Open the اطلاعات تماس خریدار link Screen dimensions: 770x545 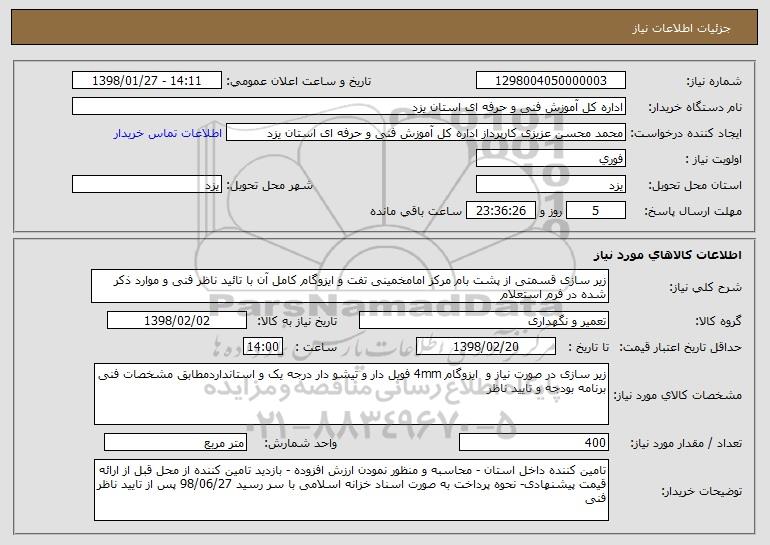168,134
